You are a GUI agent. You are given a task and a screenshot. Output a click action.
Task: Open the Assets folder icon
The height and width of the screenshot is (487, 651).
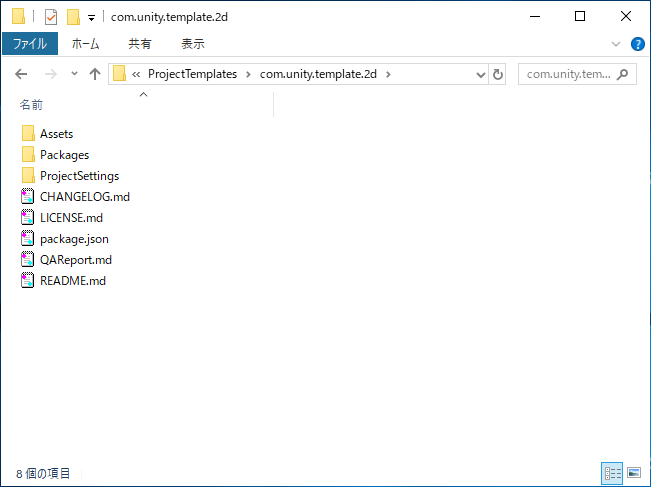tap(28, 134)
